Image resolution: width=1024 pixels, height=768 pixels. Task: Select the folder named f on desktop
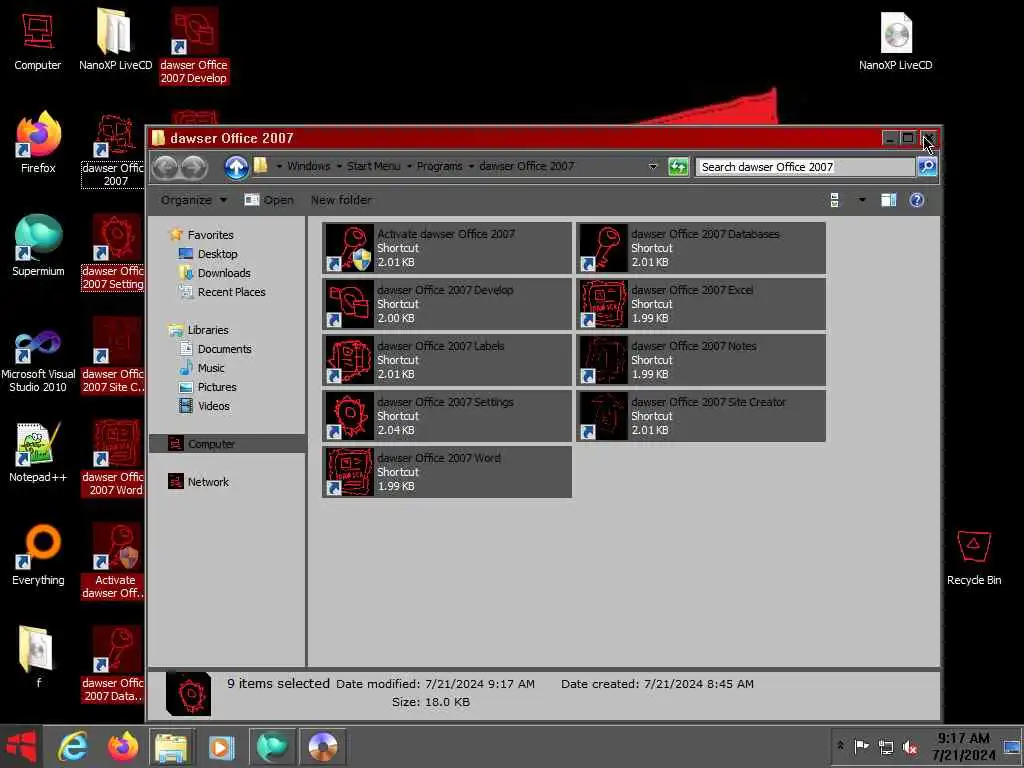pos(37,657)
